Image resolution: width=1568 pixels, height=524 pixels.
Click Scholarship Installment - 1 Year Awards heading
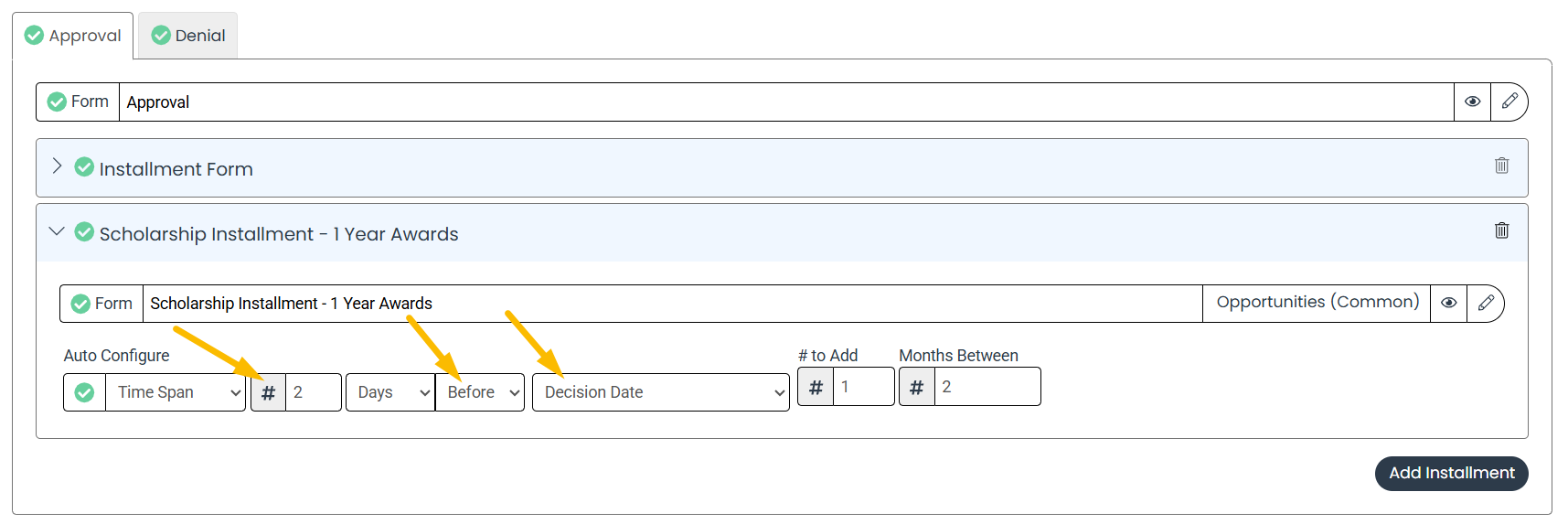pos(279,234)
